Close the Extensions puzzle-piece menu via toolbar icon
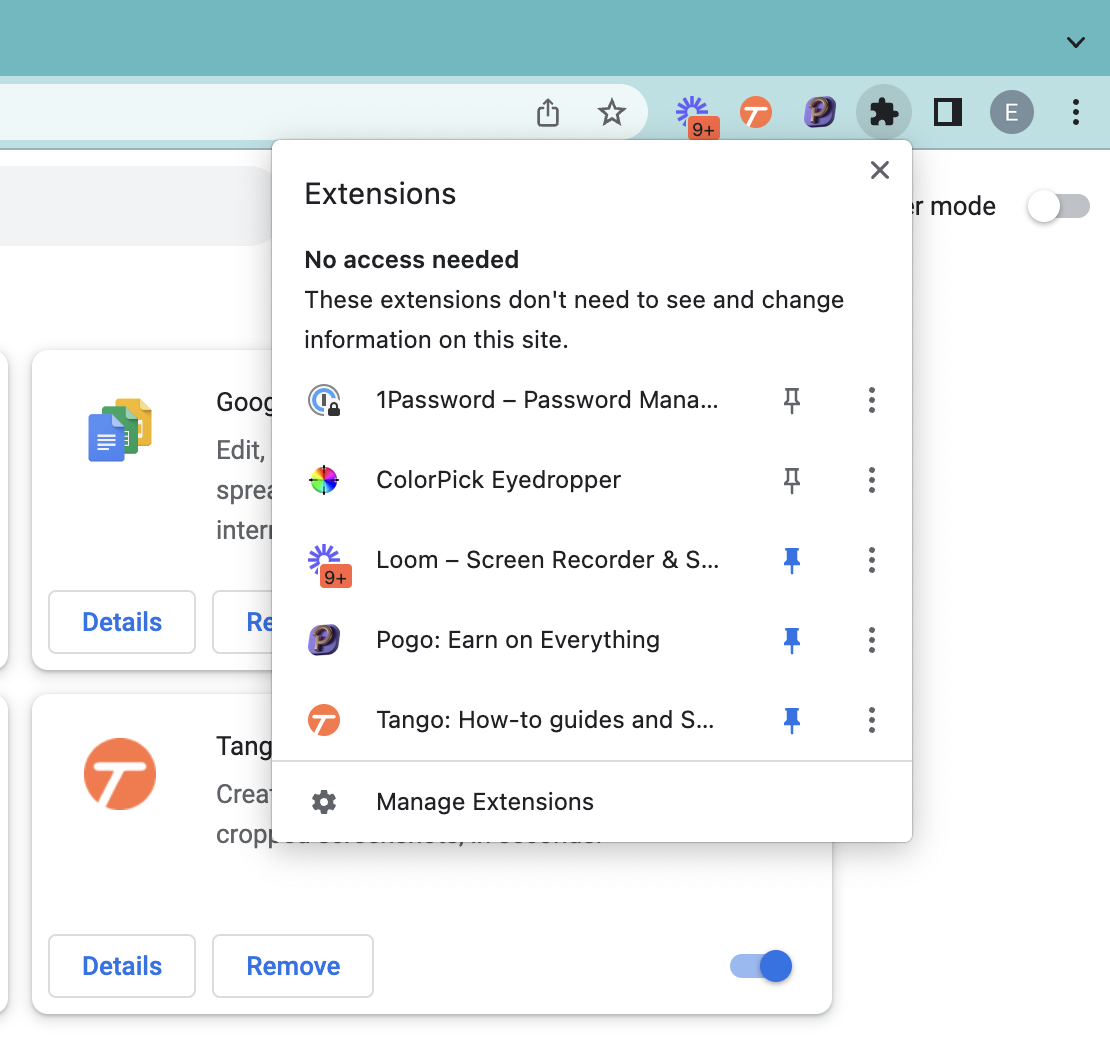This screenshot has height=1048, width=1110. (884, 112)
